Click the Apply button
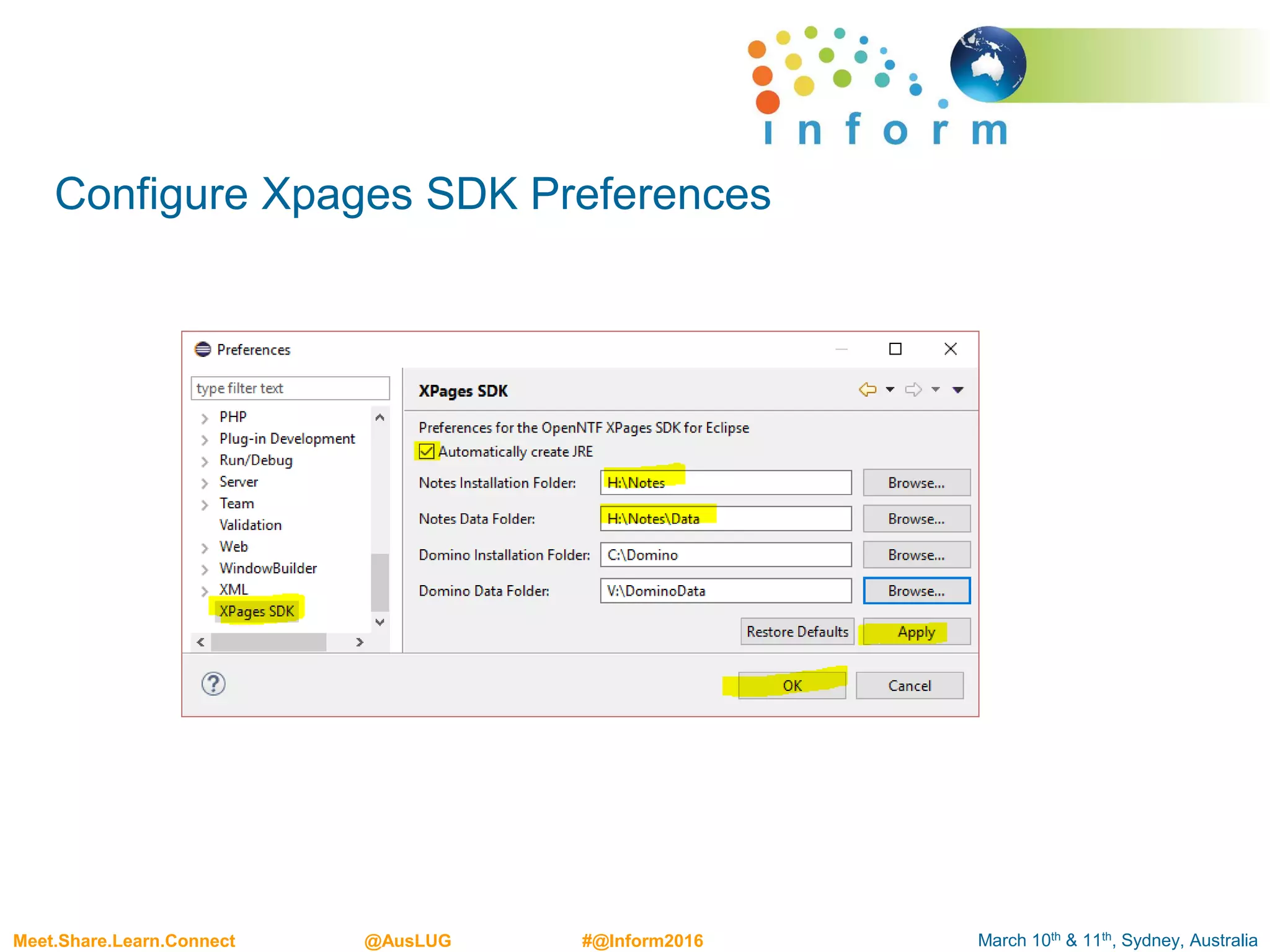Viewport: 1270px width, 952px height. coord(917,632)
